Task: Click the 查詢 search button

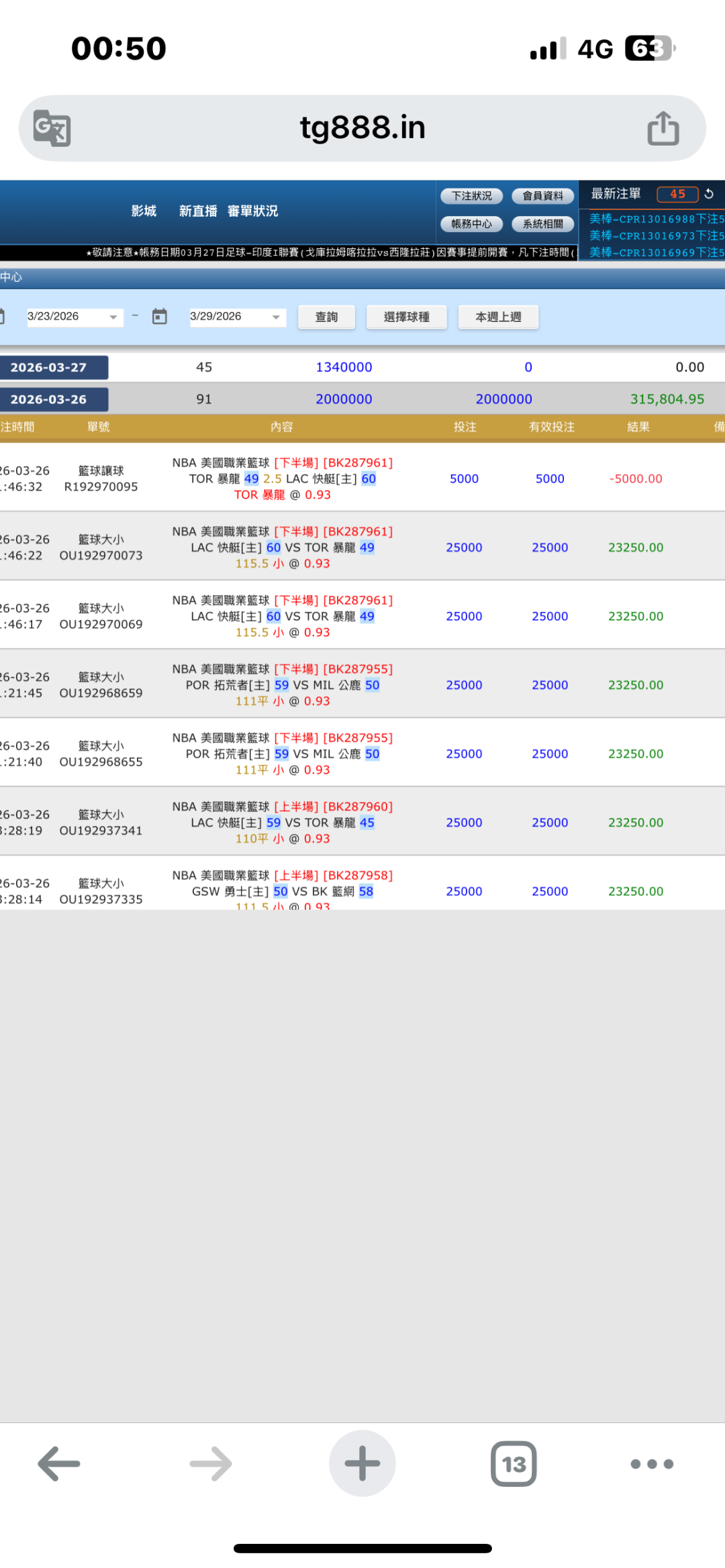Action: click(x=326, y=317)
